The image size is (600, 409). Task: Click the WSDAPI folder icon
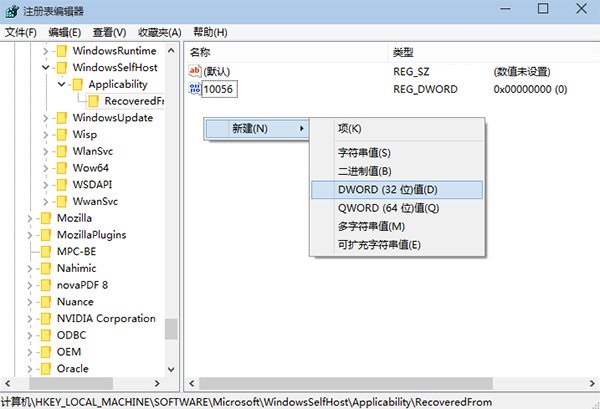pyautogui.click(x=62, y=185)
